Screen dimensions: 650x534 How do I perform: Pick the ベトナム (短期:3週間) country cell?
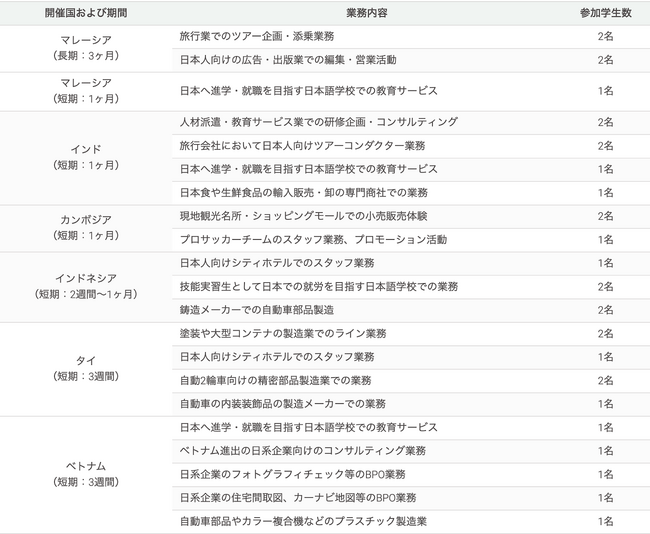coord(86,474)
